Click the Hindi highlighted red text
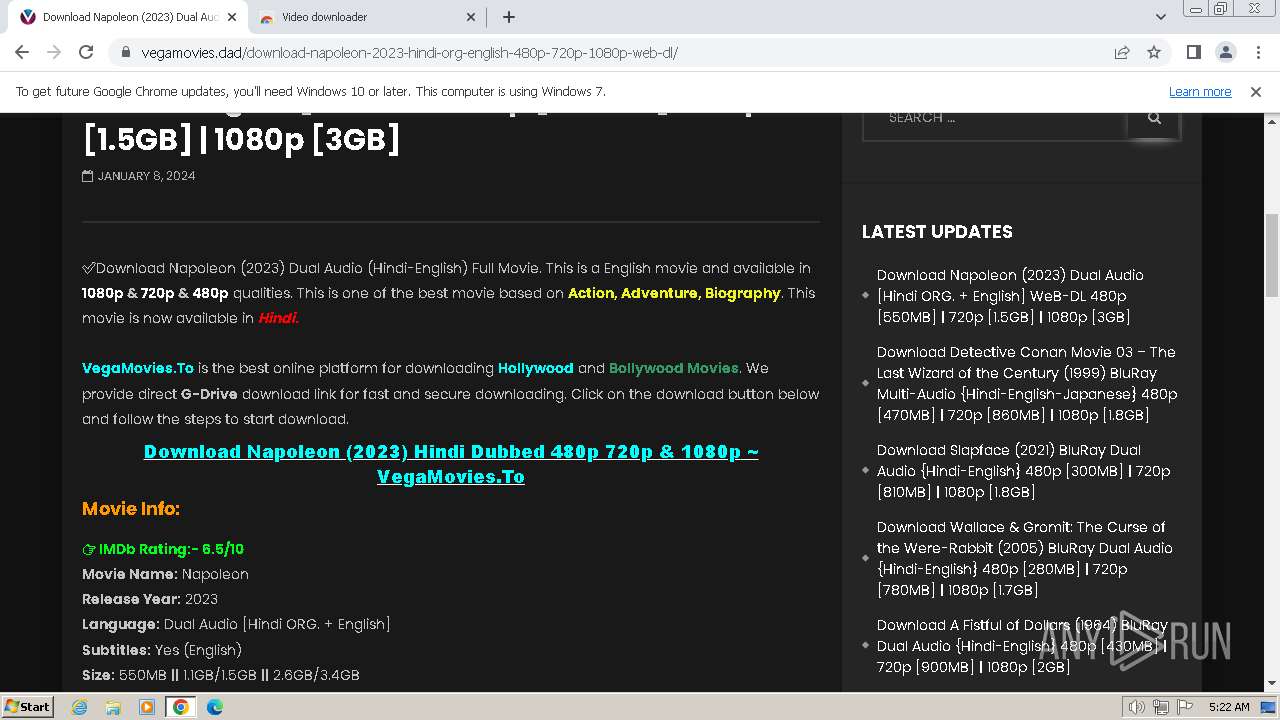The image size is (1280, 720). pyautogui.click(x=278, y=318)
